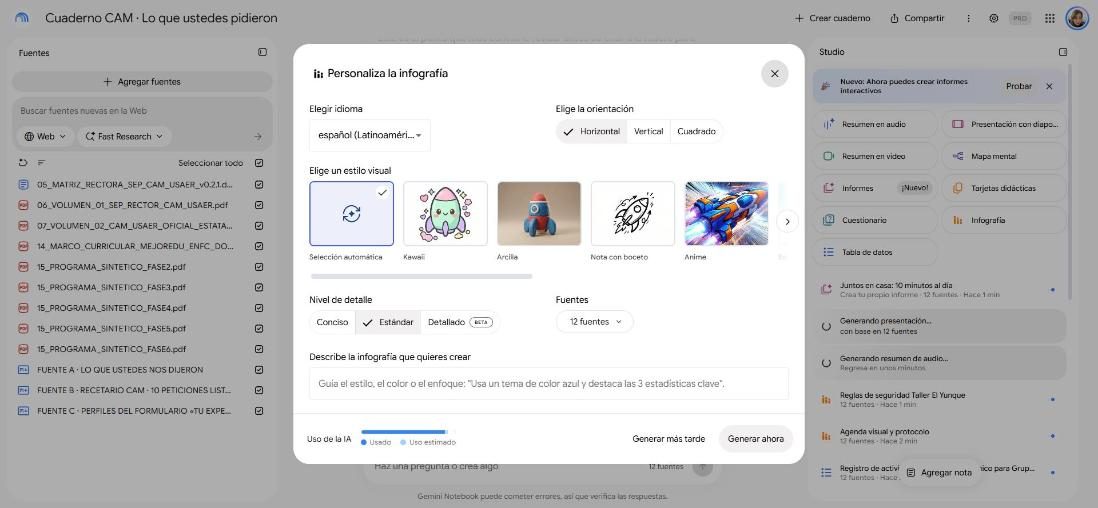
Task: Open the user profile avatar
Action: [x=1076, y=18]
